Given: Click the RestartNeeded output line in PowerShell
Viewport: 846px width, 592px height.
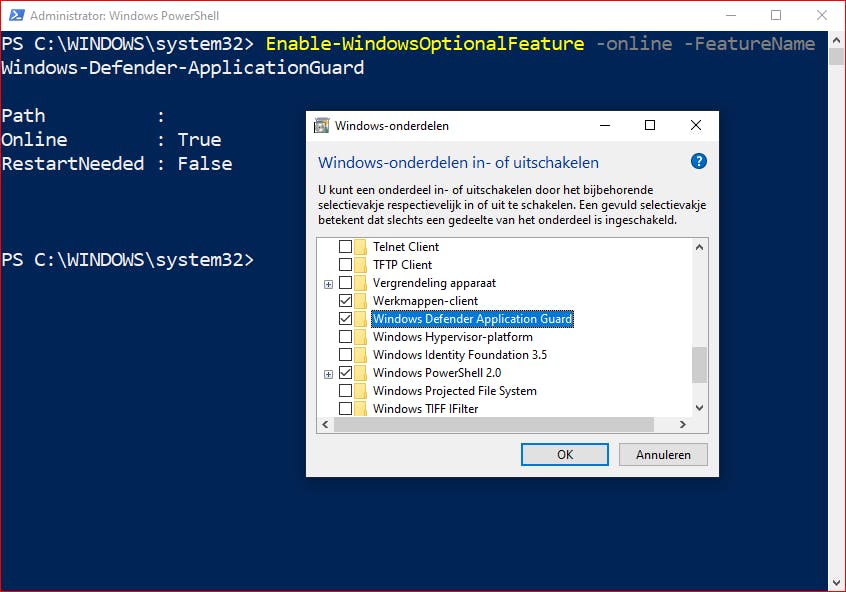Looking at the screenshot, I should pyautogui.click(x=117, y=164).
